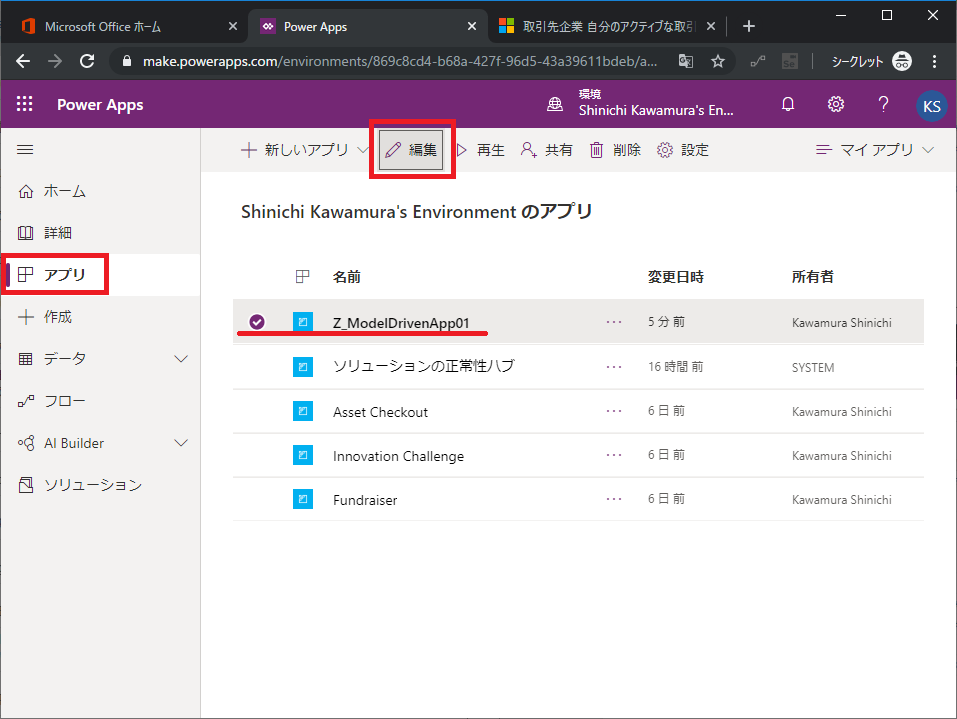This screenshot has height=719, width=957.
Task: Click the incognito シークレット icon
Action: point(901,61)
